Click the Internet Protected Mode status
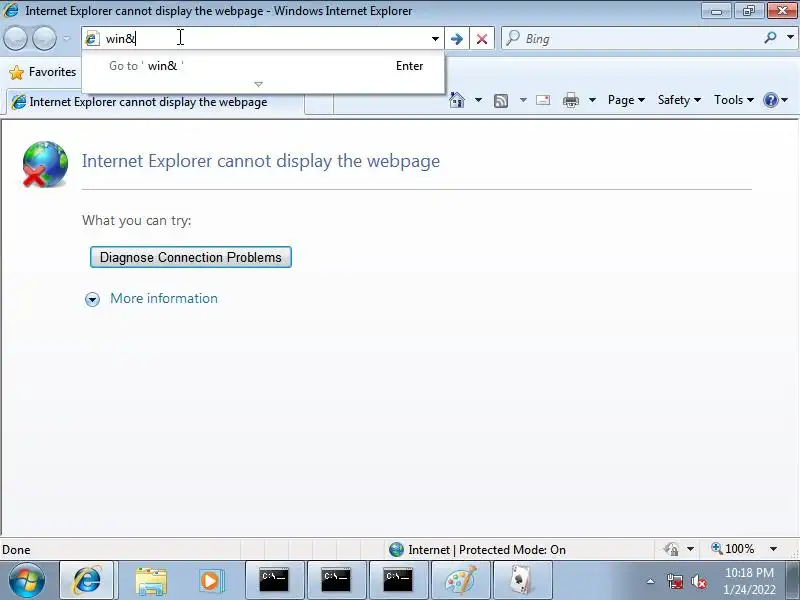This screenshot has height=600, width=800. pyautogui.click(x=478, y=549)
